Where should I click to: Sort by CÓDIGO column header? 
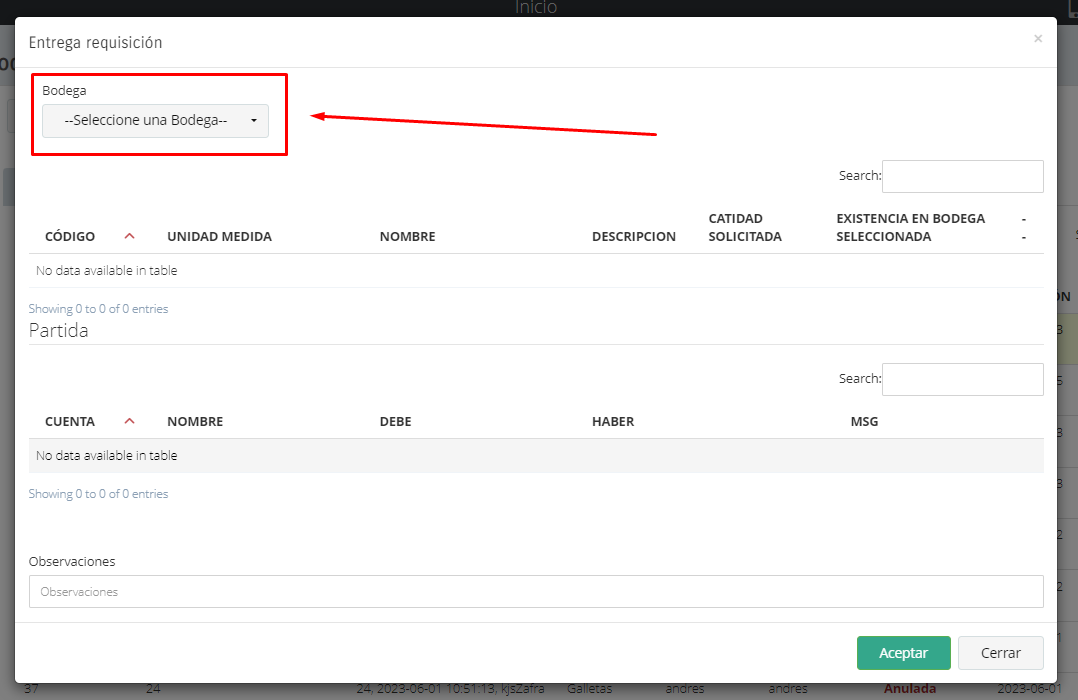(x=70, y=236)
